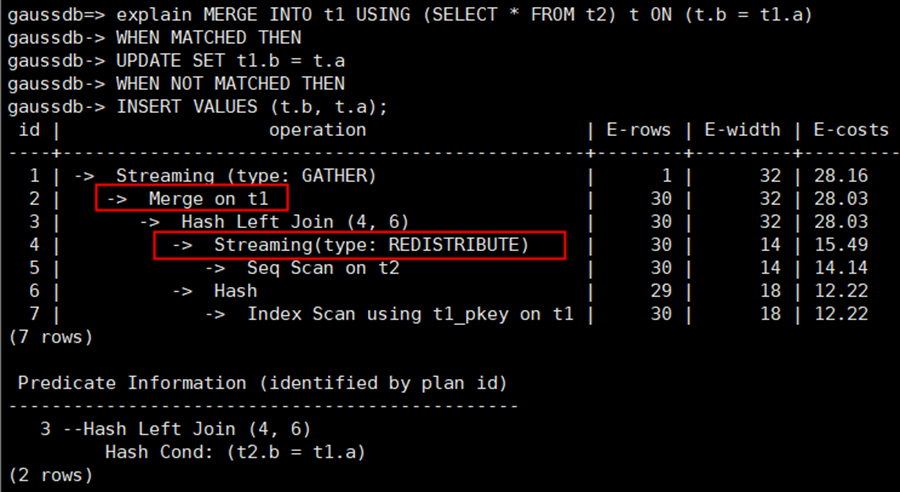Click the "operation" column header
This screenshot has width=900, height=492.
(317, 129)
